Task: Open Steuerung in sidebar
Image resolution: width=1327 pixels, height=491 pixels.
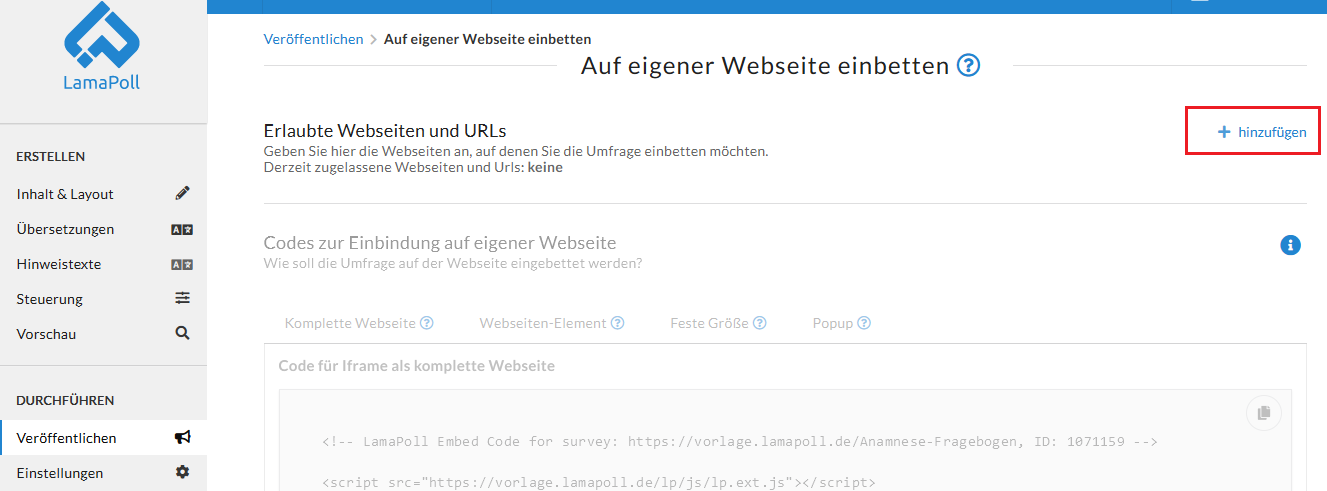Action: tap(50, 299)
